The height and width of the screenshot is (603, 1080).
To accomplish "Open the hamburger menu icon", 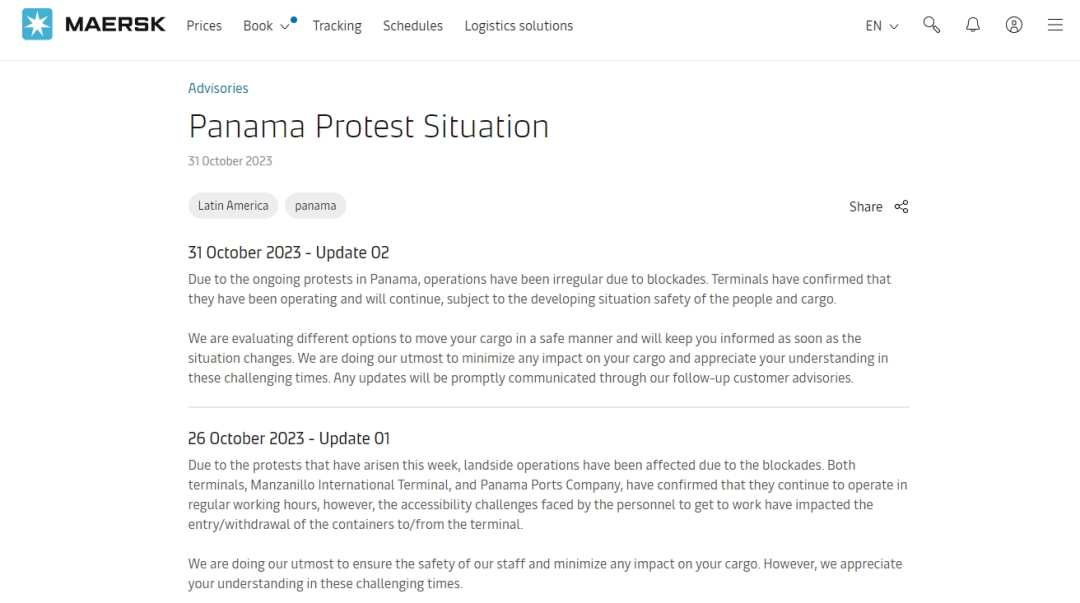I will (x=1055, y=25).
